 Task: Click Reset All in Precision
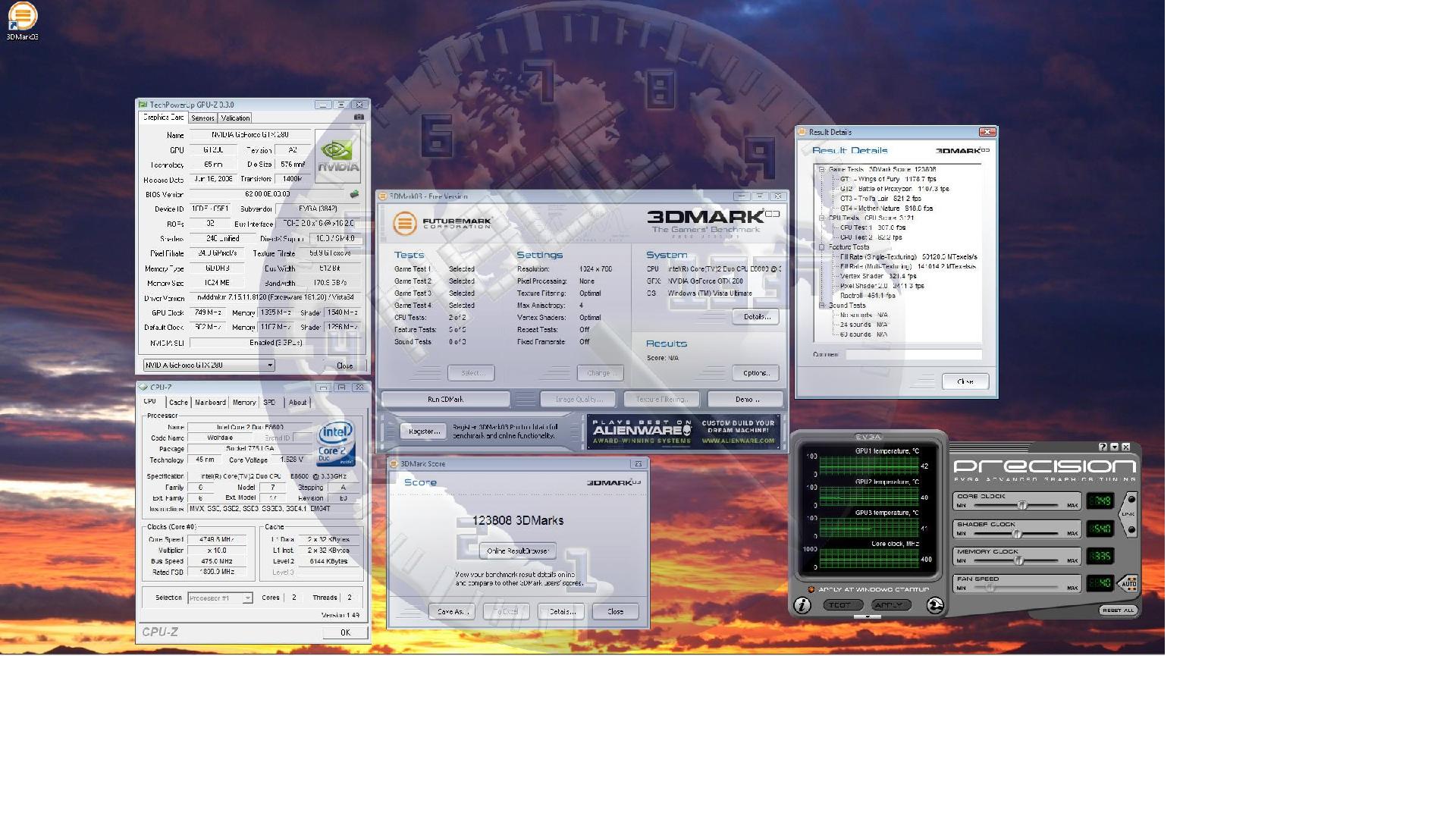click(x=1118, y=610)
